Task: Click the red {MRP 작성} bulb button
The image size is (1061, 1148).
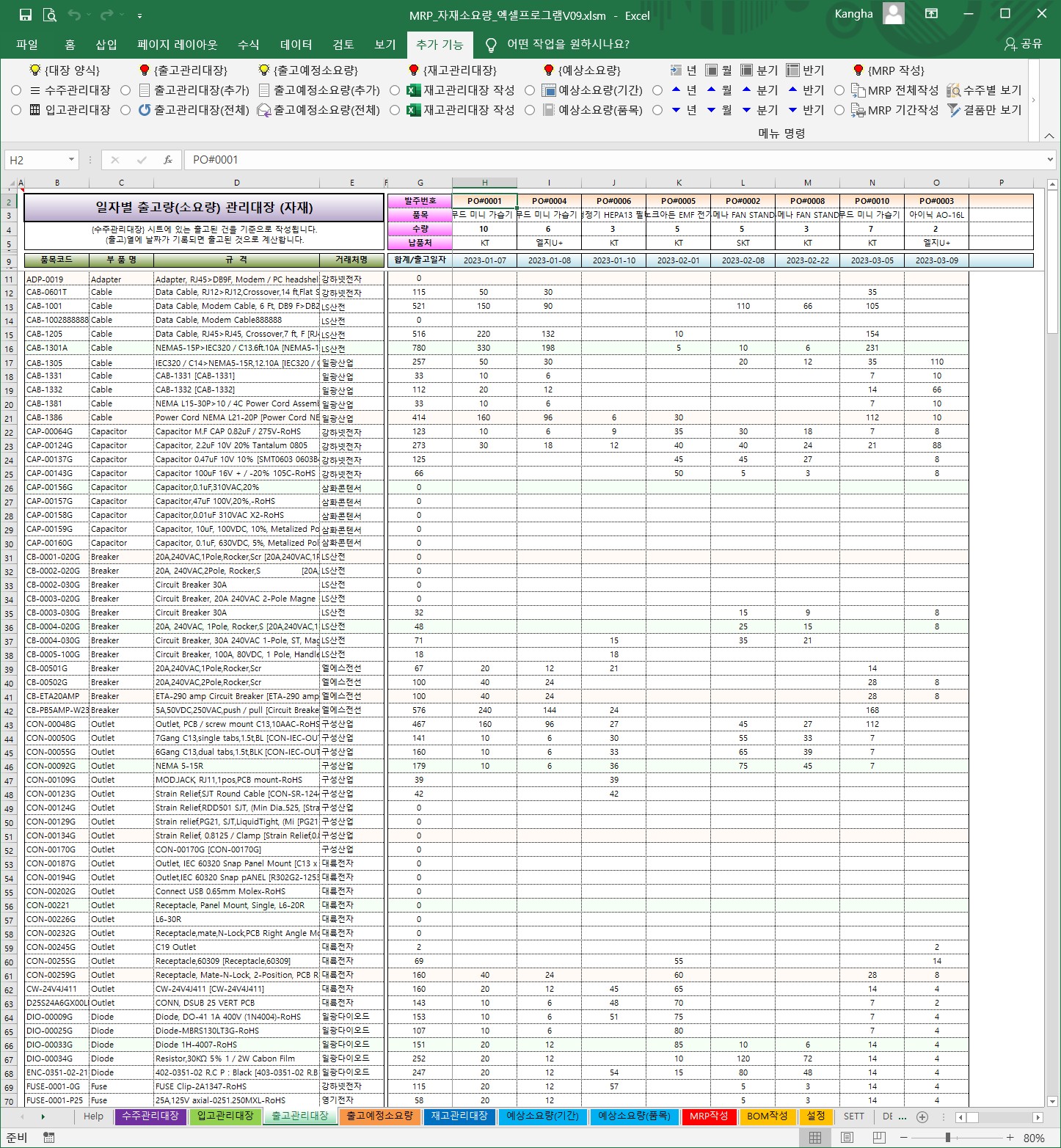Action: (889, 70)
